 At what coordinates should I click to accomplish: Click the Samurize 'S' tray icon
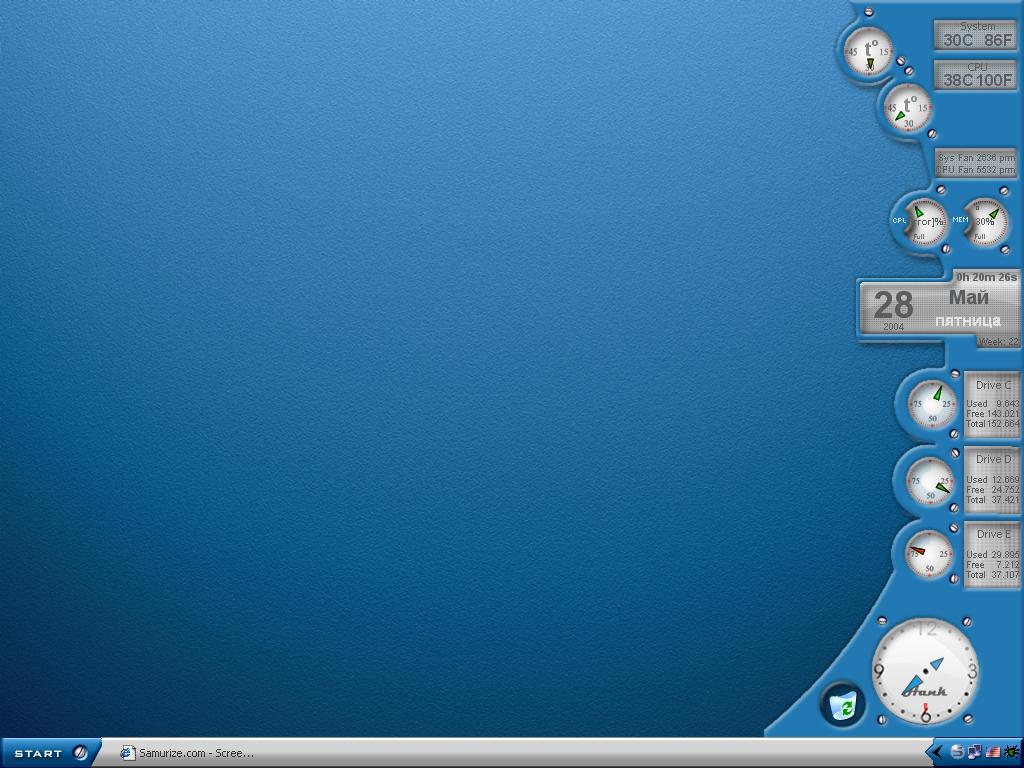[957, 752]
